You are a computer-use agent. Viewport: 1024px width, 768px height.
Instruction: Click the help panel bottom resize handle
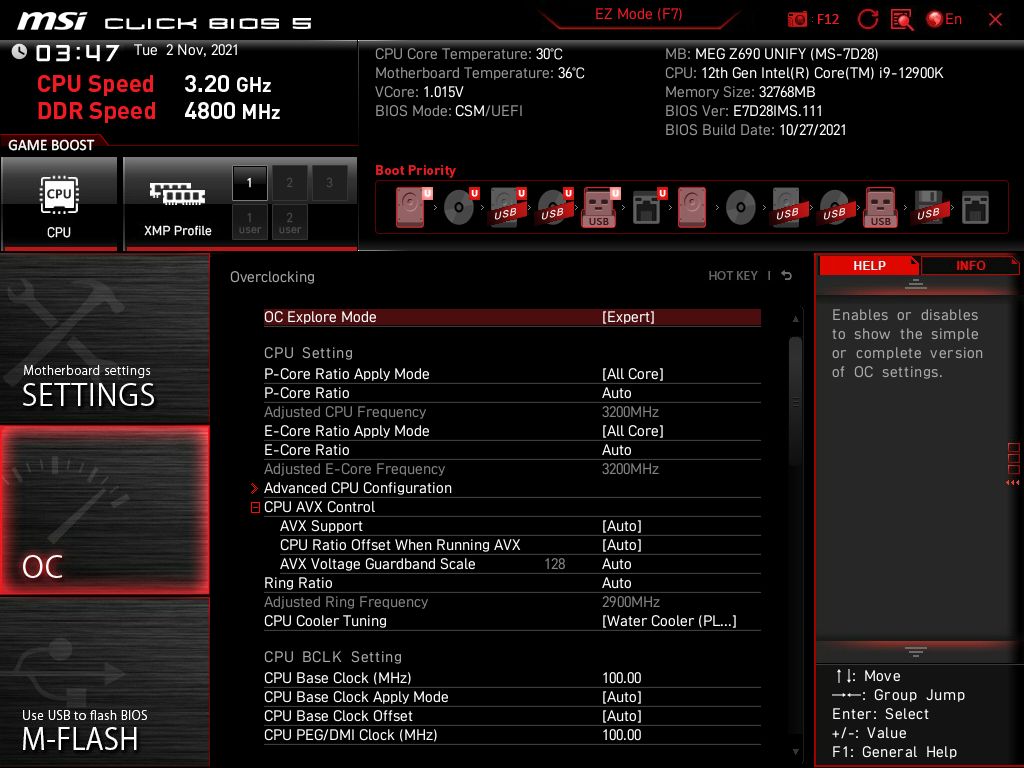click(x=916, y=652)
